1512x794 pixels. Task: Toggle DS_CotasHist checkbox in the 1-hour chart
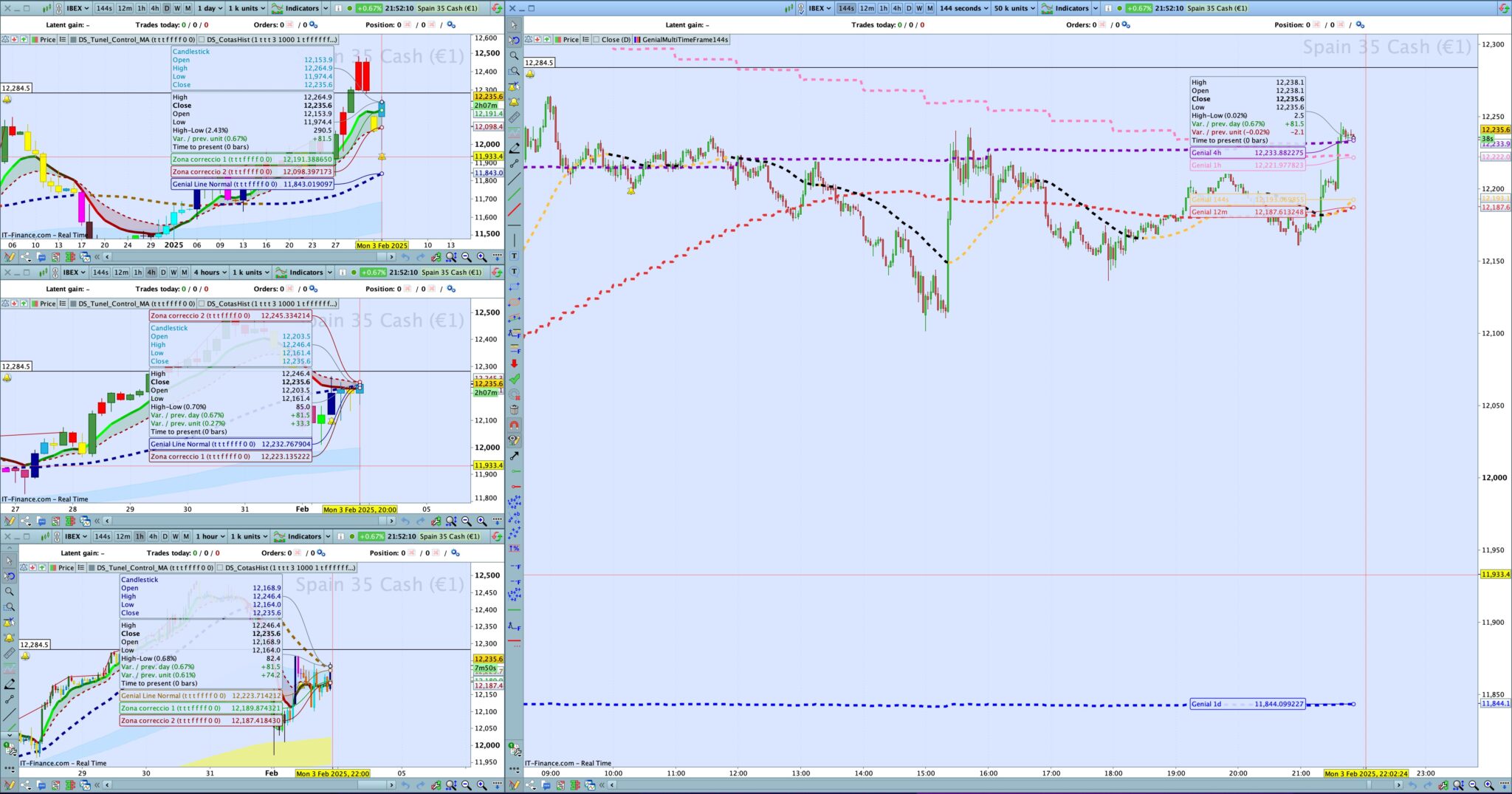pyautogui.click(x=219, y=568)
